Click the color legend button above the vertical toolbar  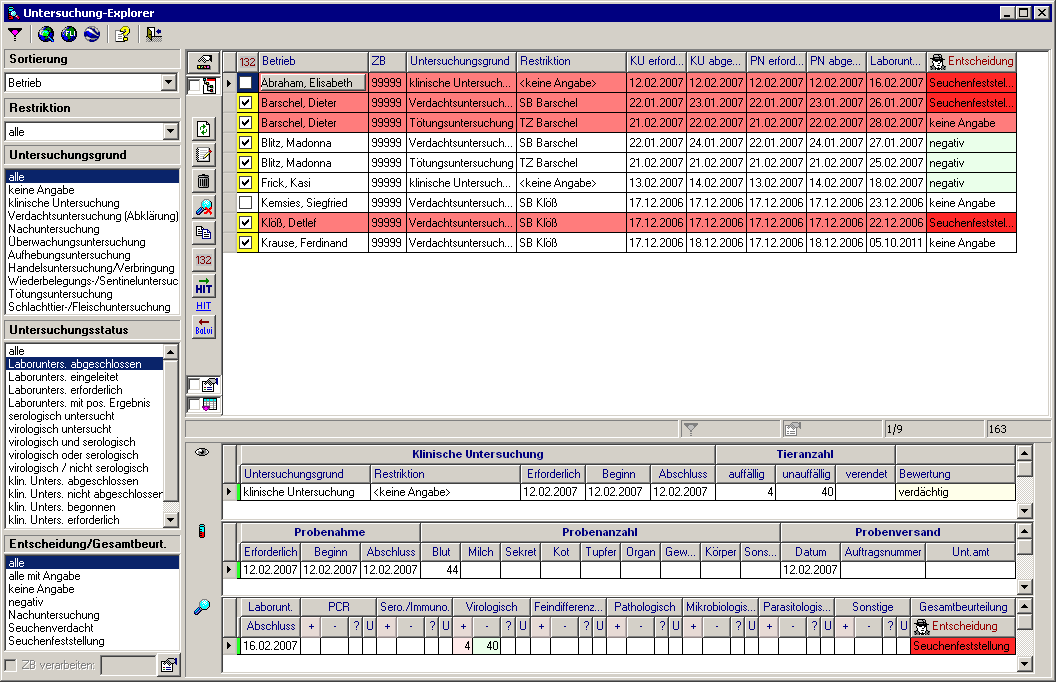pyautogui.click(x=203, y=63)
